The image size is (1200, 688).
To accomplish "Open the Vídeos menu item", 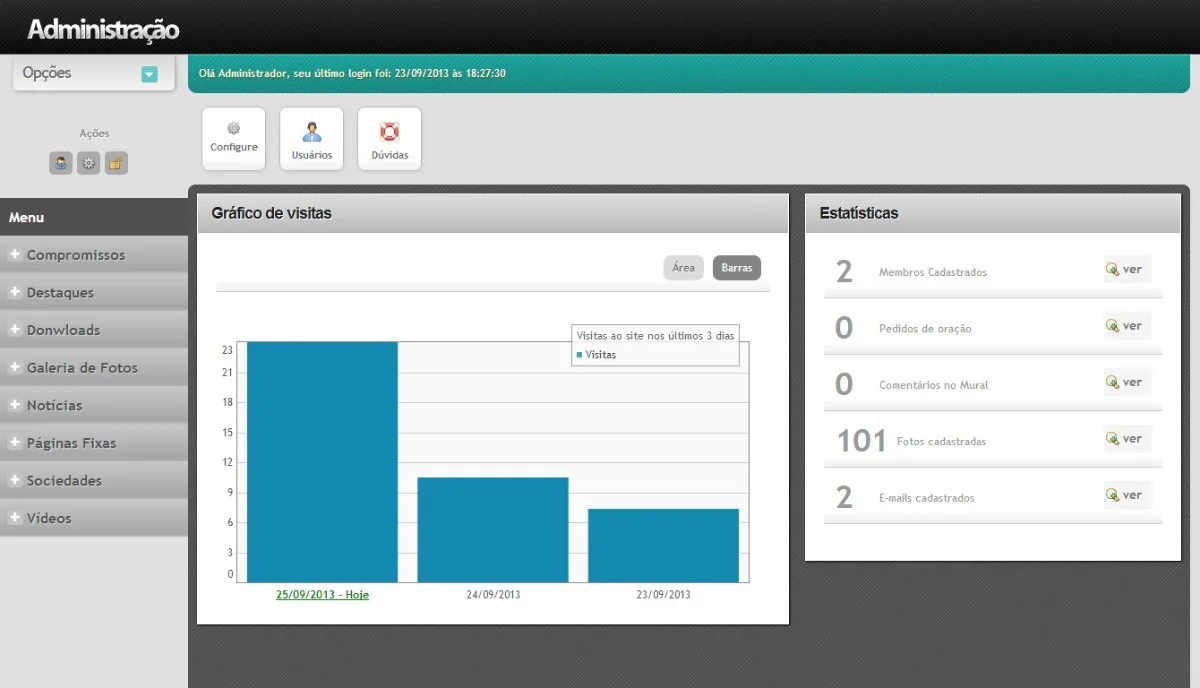I will coord(94,518).
